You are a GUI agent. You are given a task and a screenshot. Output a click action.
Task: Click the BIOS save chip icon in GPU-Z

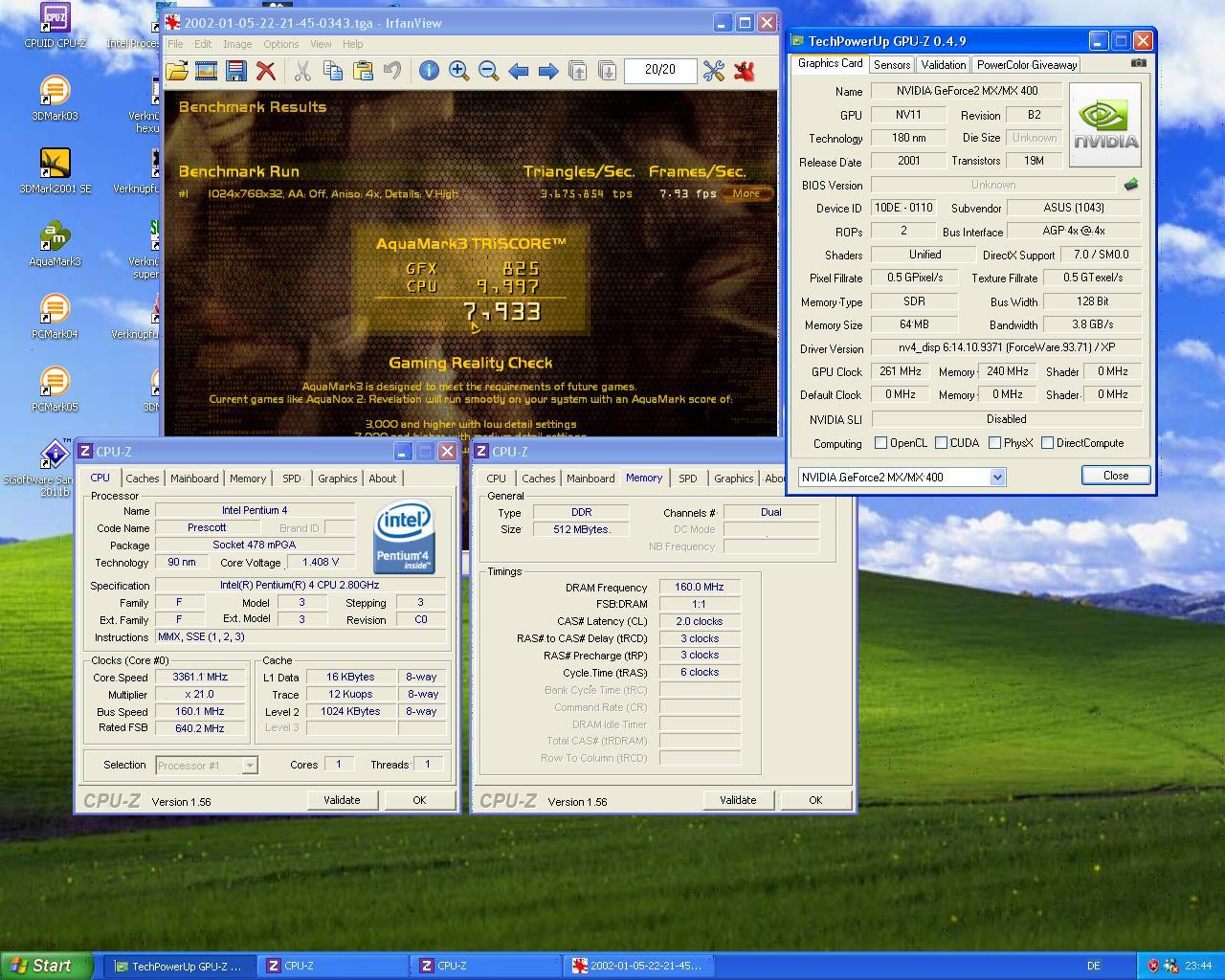(1130, 185)
